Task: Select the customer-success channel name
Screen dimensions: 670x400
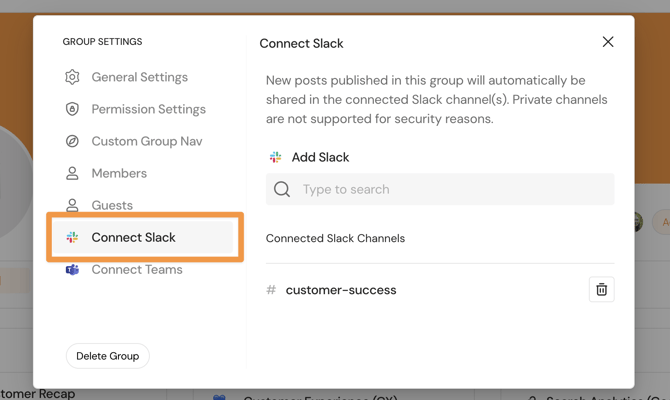Action: pyautogui.click(x=341, y=290)
